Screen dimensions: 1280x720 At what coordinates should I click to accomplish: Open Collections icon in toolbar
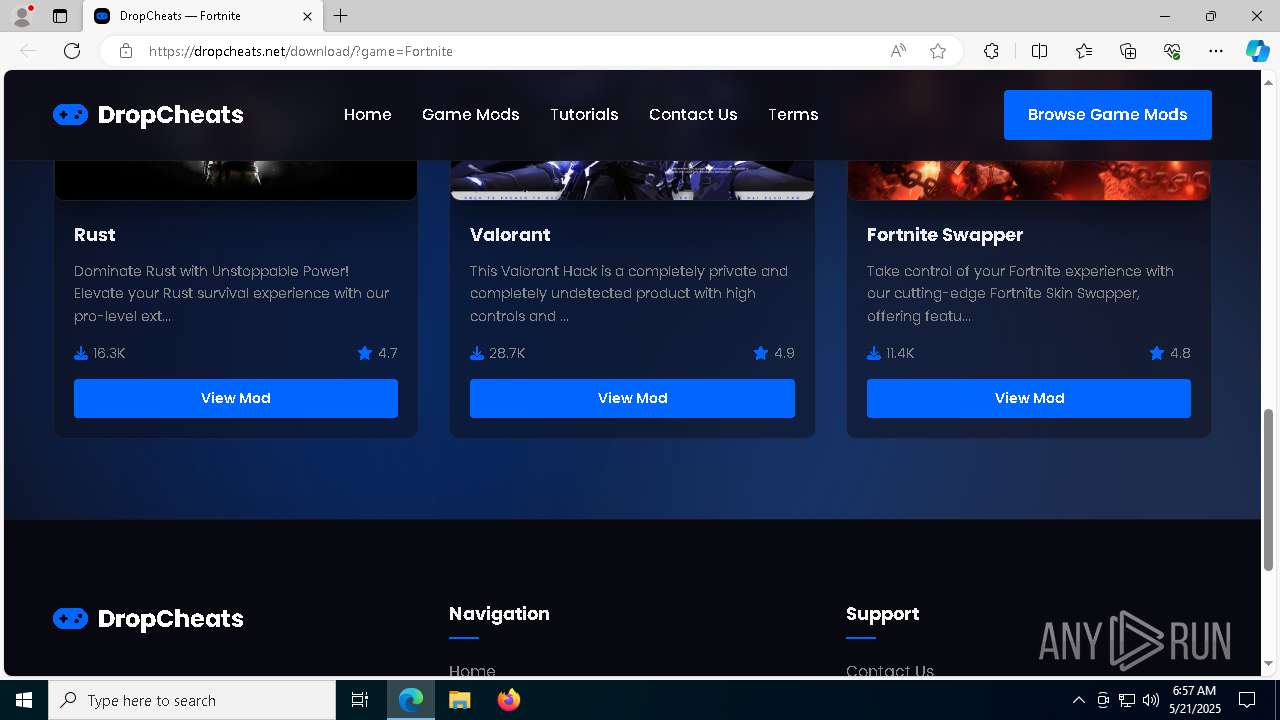tap(1128, 51)
